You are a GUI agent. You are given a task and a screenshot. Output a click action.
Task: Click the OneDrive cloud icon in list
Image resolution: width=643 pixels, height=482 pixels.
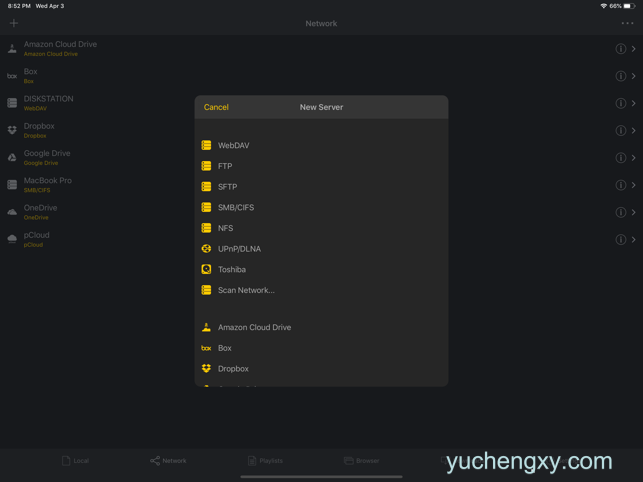pyautogui.click(x=12, y=212)
